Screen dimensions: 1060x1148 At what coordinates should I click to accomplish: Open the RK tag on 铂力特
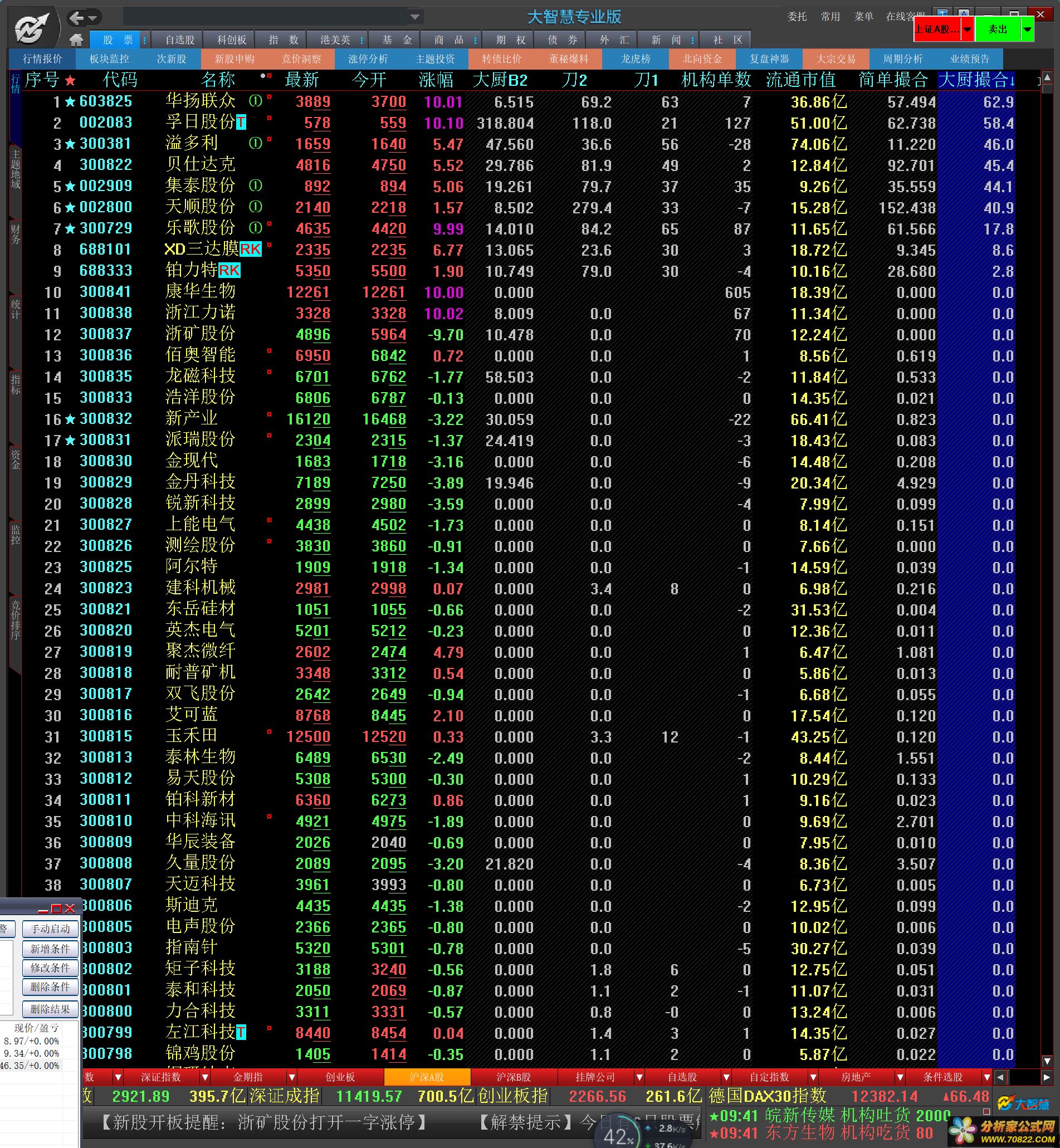pyautogui.click(x=229, y=270)
